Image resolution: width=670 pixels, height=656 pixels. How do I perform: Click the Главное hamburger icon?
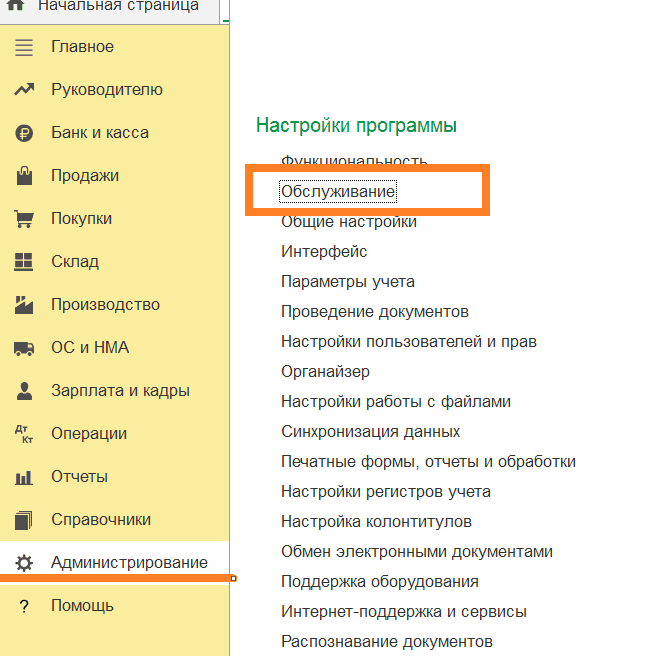tap(24, 47)
